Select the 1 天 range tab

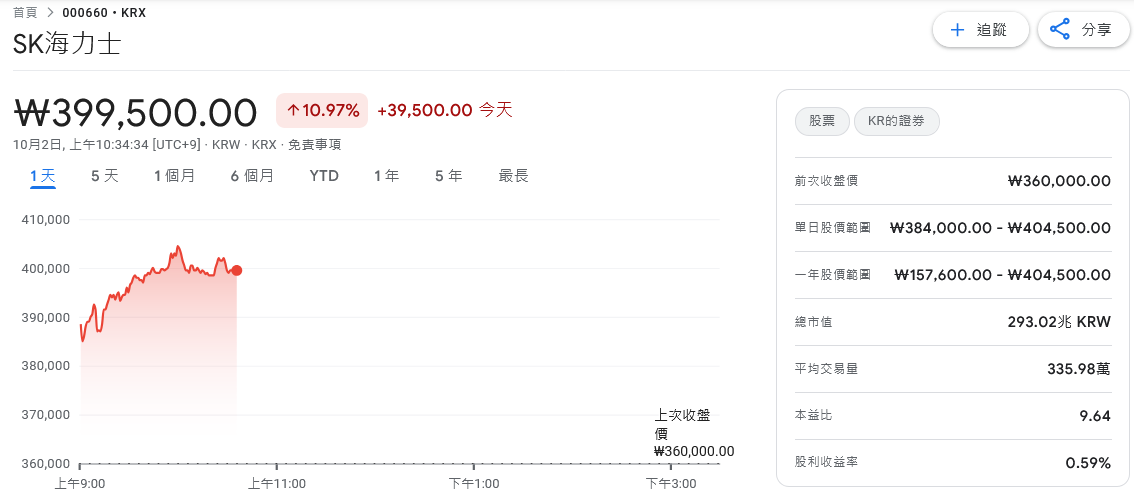tap(42, 176)
